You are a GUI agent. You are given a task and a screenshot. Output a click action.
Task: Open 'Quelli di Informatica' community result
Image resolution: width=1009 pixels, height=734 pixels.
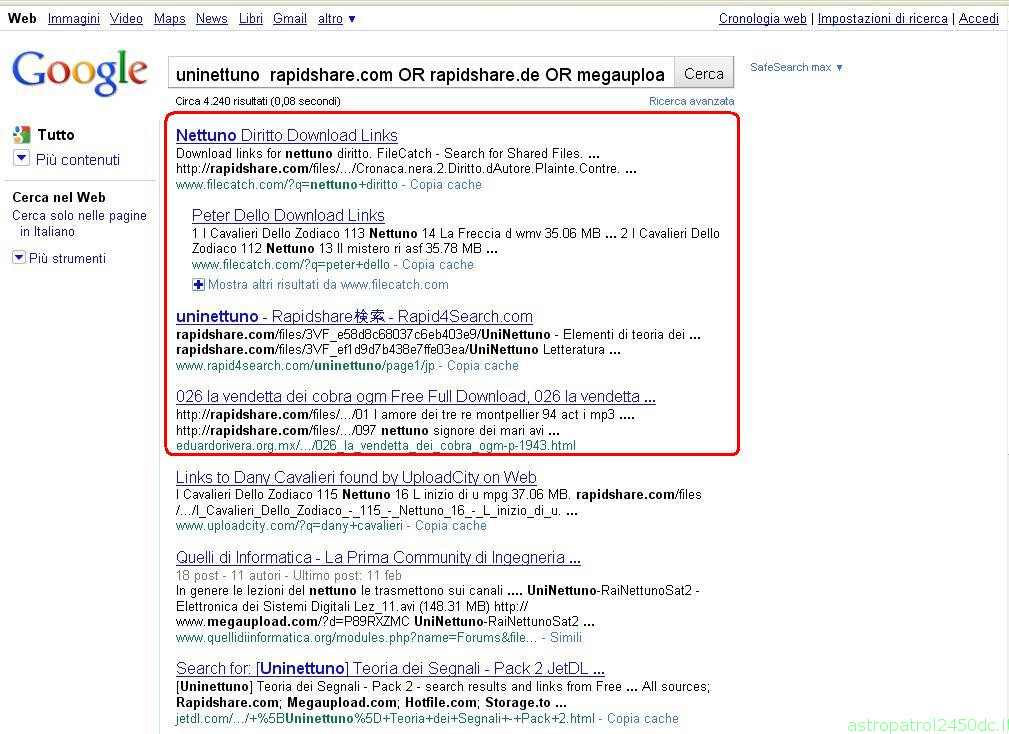pos(378,557)
